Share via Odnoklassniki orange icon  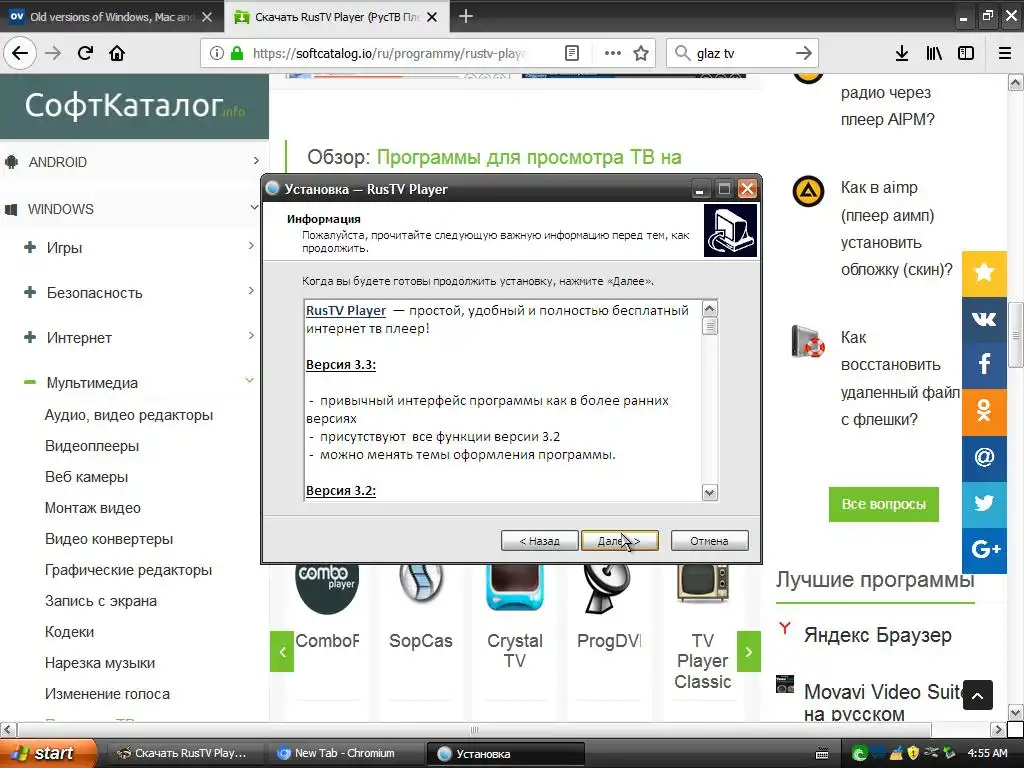click(x=984, y=411)
